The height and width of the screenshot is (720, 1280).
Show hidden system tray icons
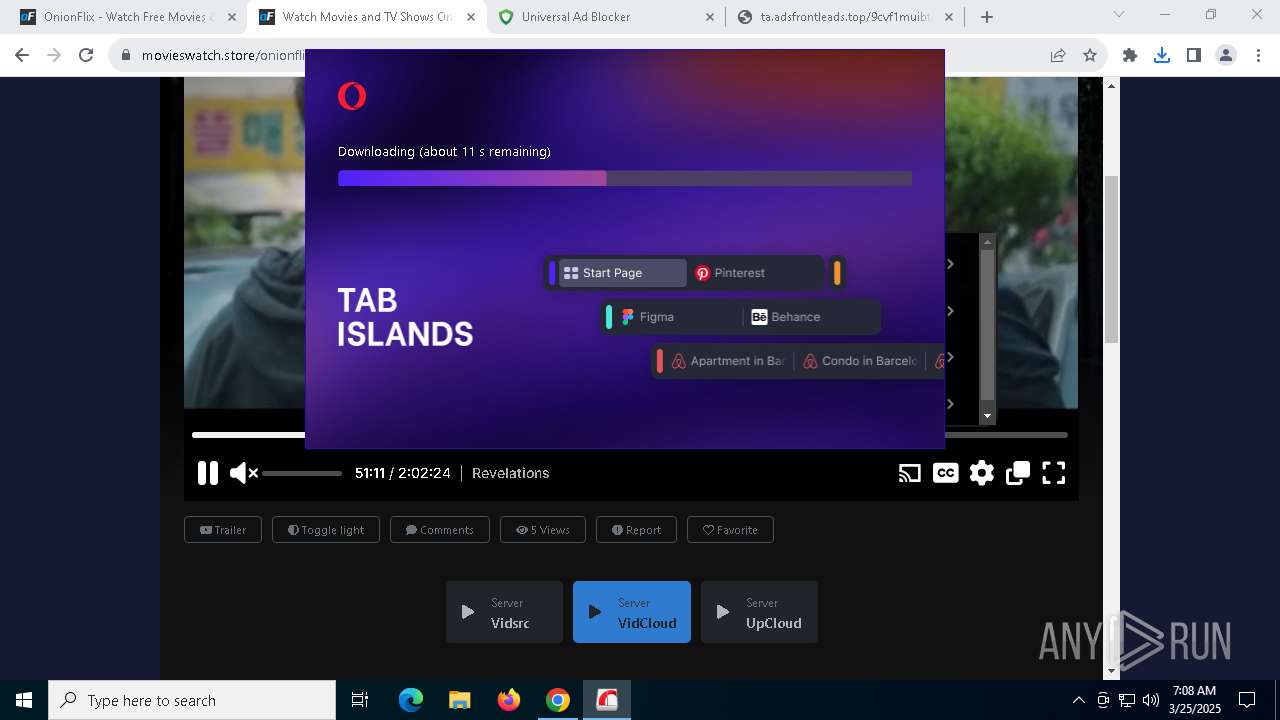(1078, 700)
